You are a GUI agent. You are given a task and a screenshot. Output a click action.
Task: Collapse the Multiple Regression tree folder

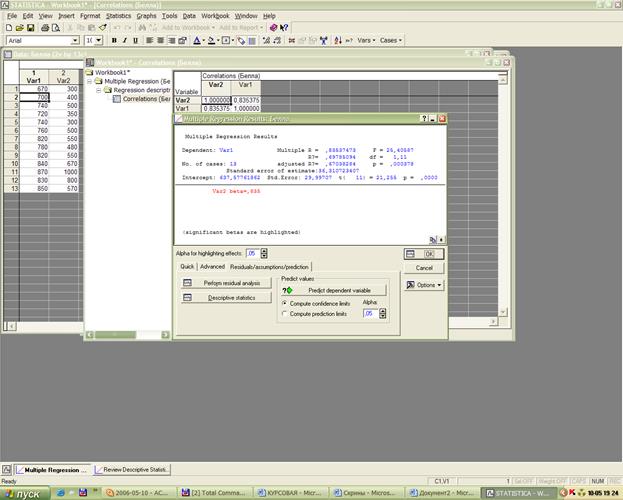click(90, 81)
